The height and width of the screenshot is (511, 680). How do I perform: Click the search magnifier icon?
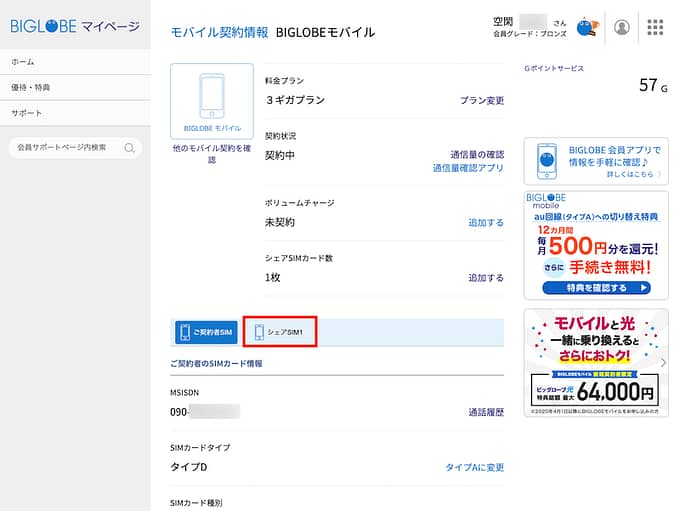(129, 148)
